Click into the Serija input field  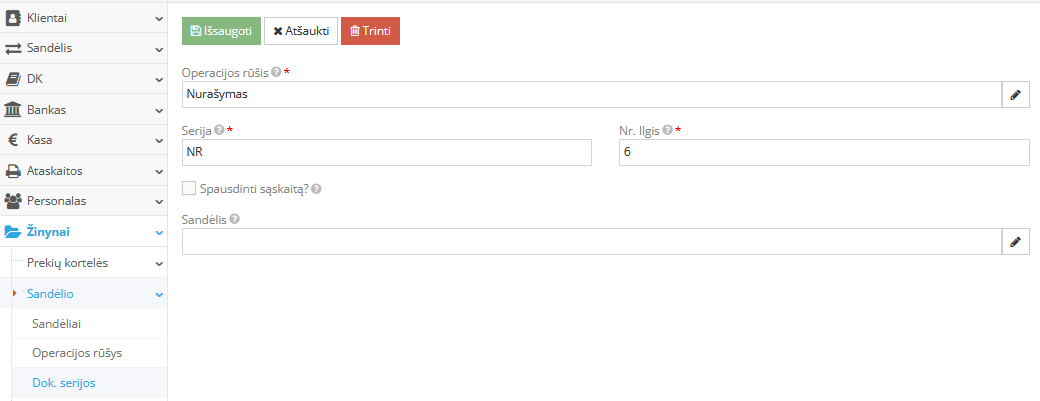(x=387, y=152)
